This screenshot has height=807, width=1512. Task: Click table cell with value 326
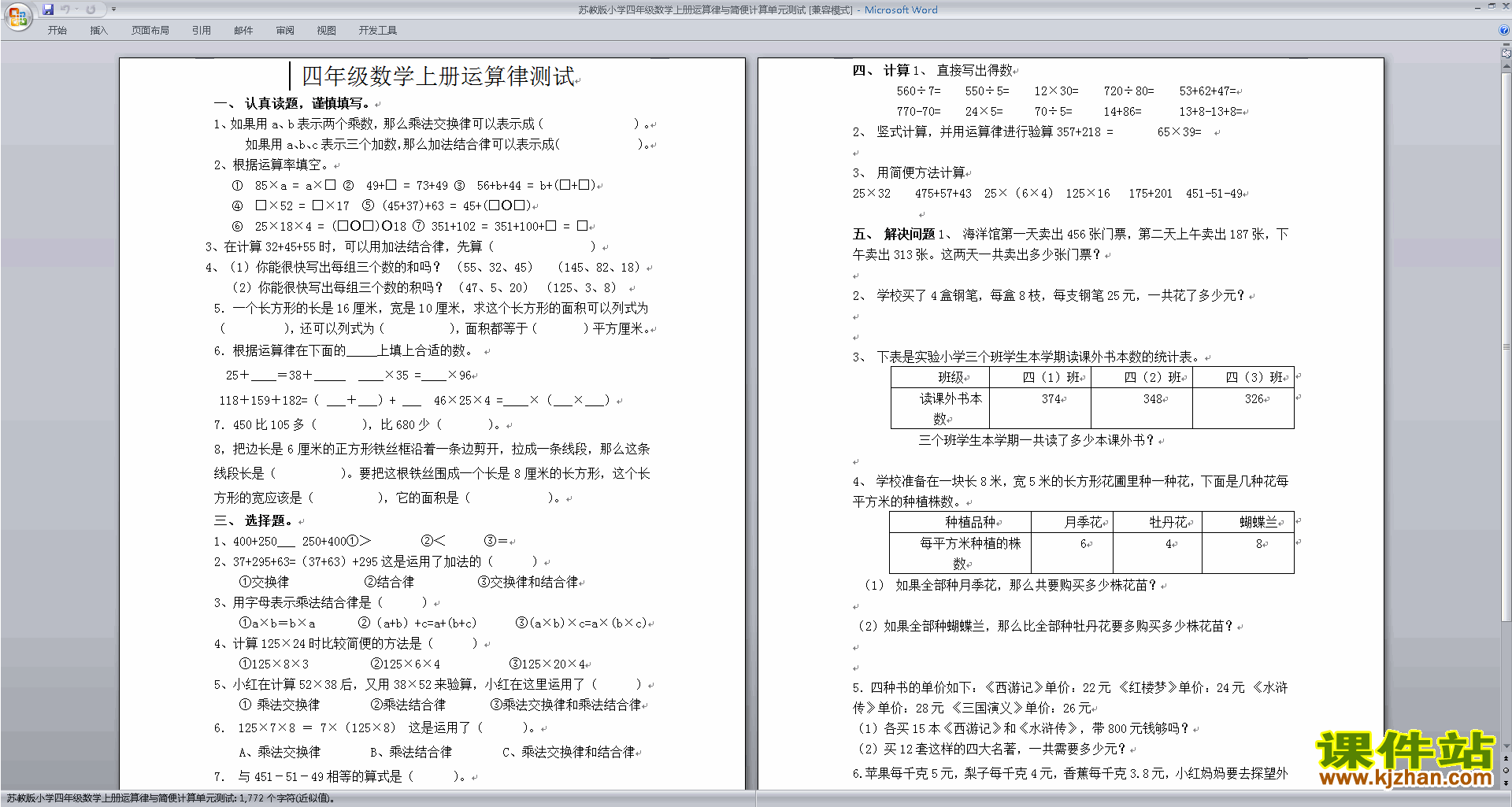pos(1243,408)
